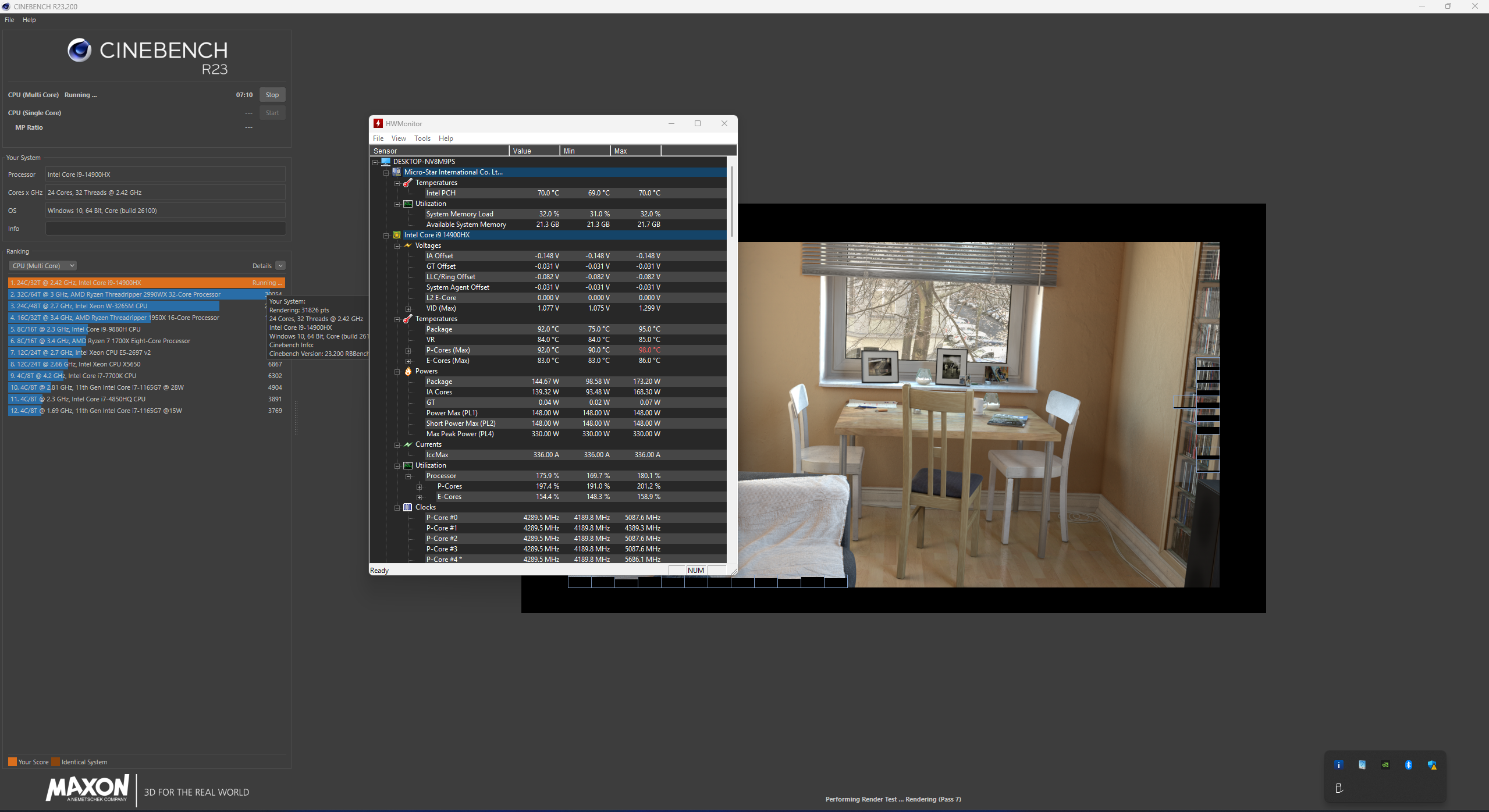Click the Cinebench logo icon

pyautogui.click(x=79, y=51)
